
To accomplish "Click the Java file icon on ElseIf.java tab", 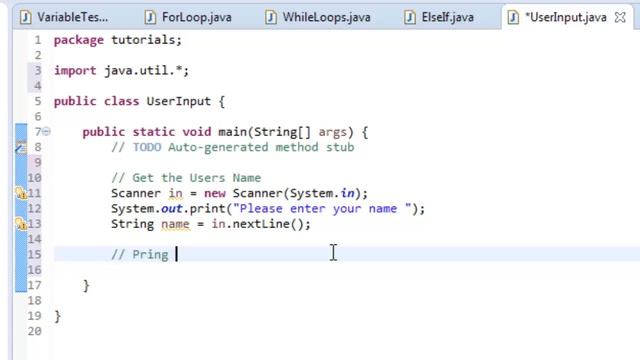I will click(410, 17).
